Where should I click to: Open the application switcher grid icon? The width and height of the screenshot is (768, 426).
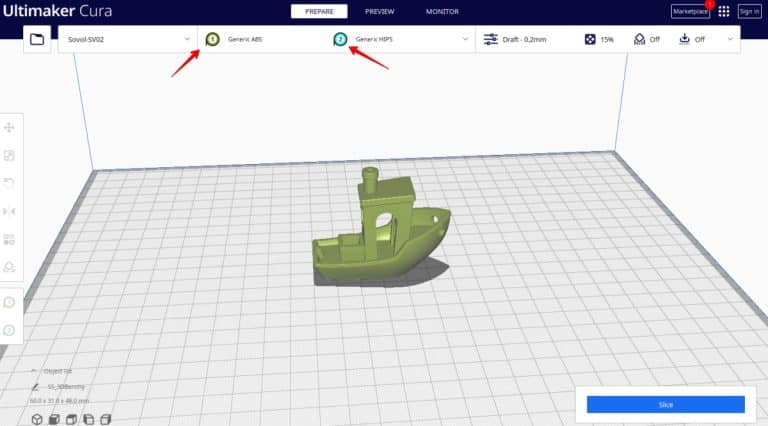coord(723,11)
